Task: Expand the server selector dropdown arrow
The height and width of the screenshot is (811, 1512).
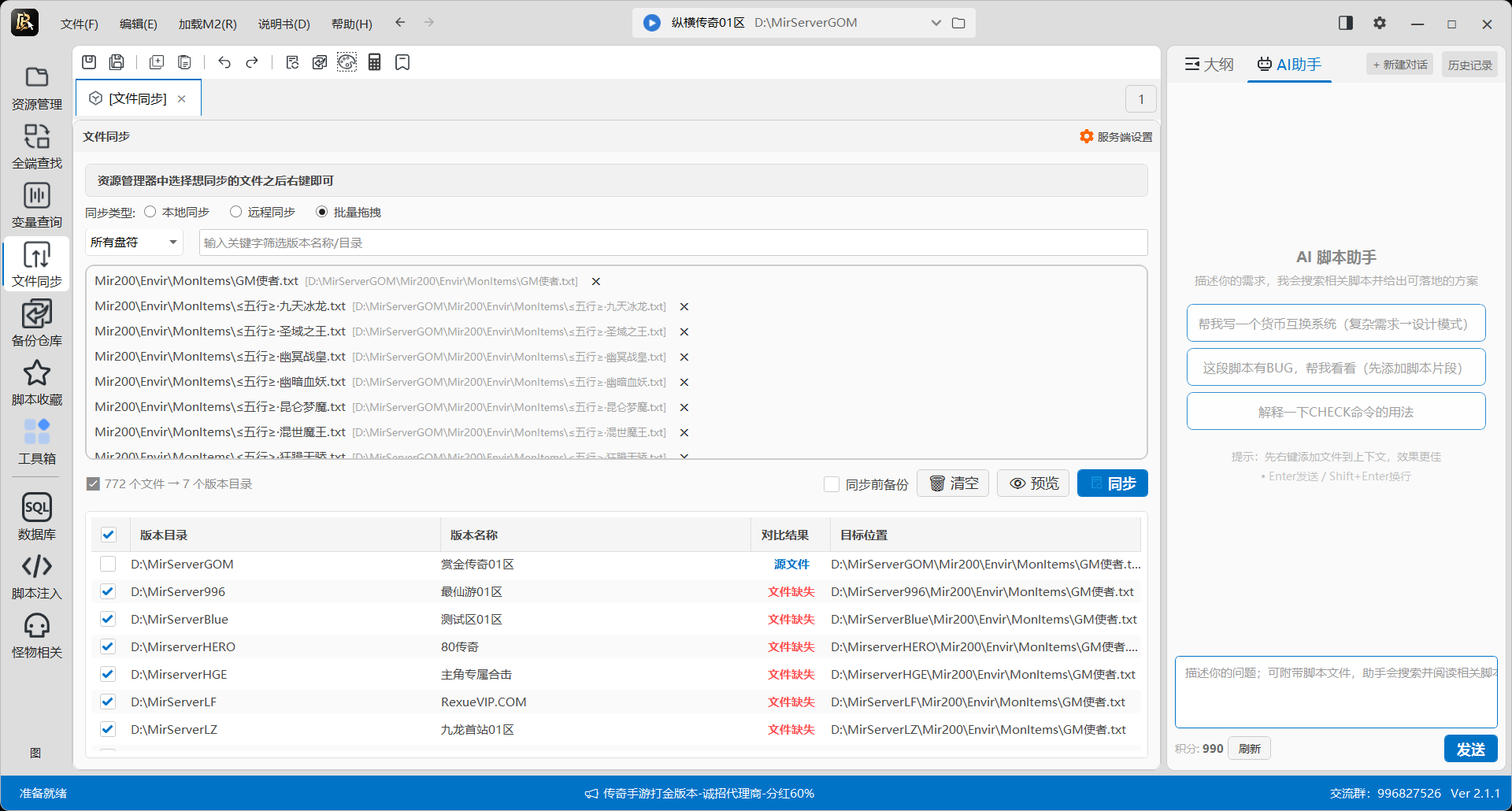Action: (x=936, y=23)
